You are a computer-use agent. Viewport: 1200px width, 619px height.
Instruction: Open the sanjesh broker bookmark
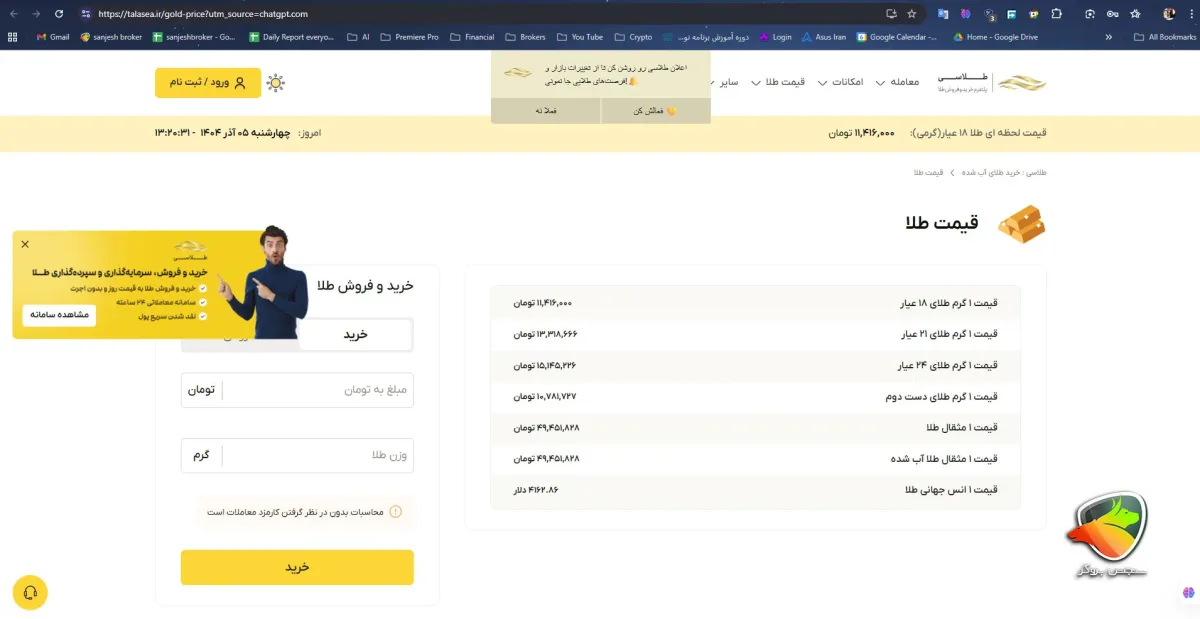(x=110, y=37)
